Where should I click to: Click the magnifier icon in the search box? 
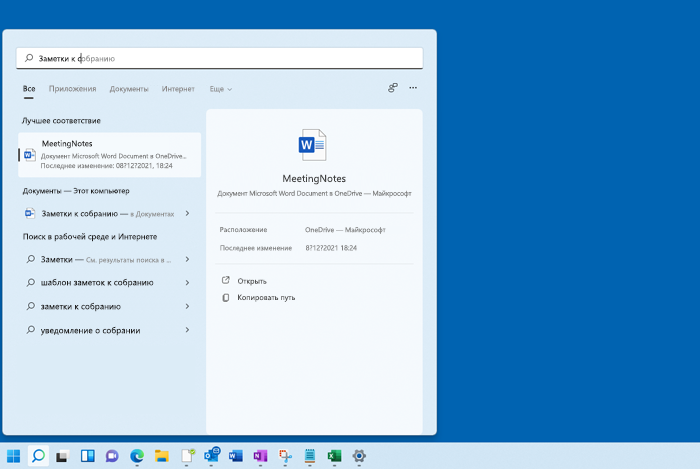coord(29,58)
